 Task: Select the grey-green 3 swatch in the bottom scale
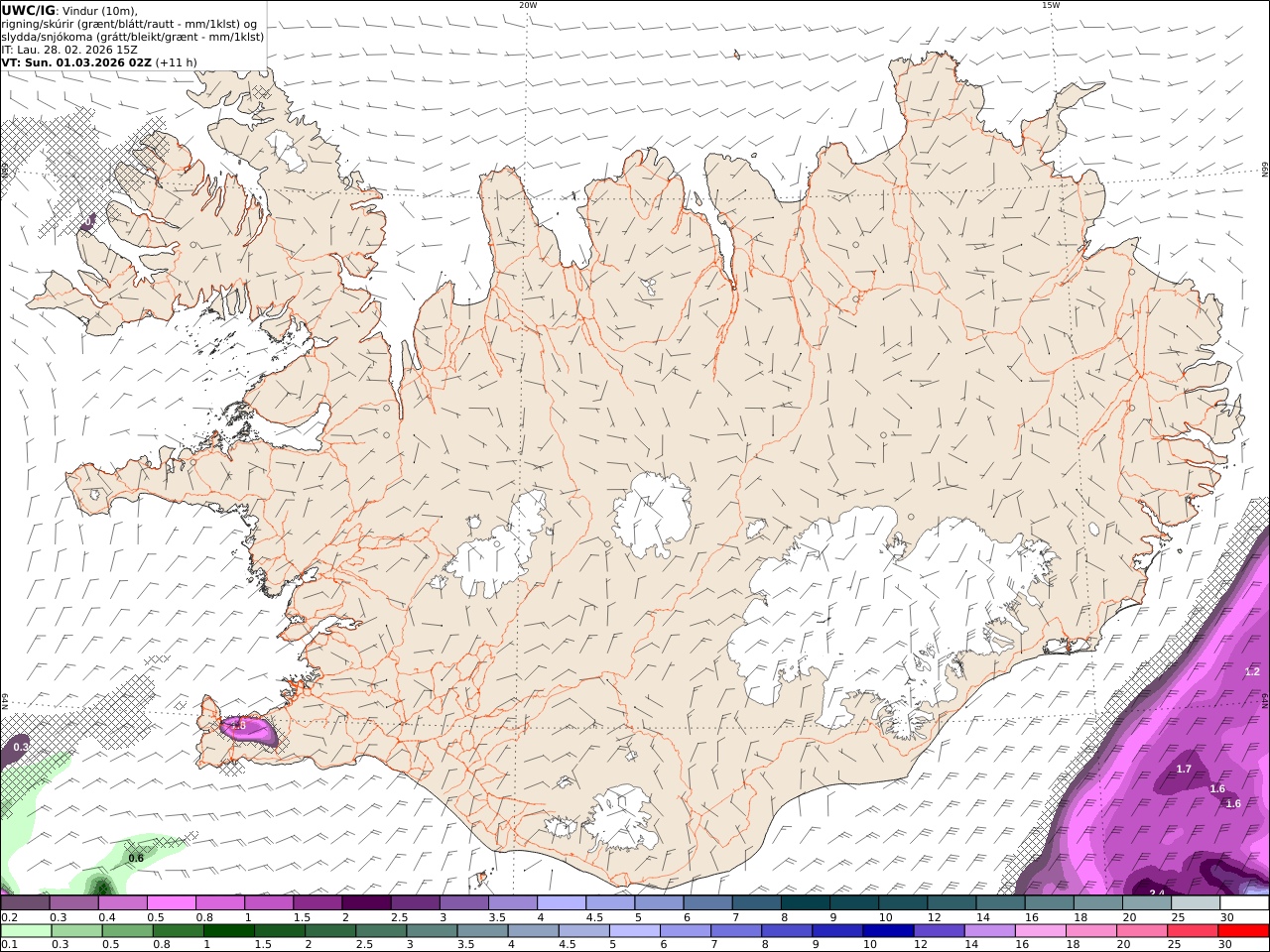[432, 930]
